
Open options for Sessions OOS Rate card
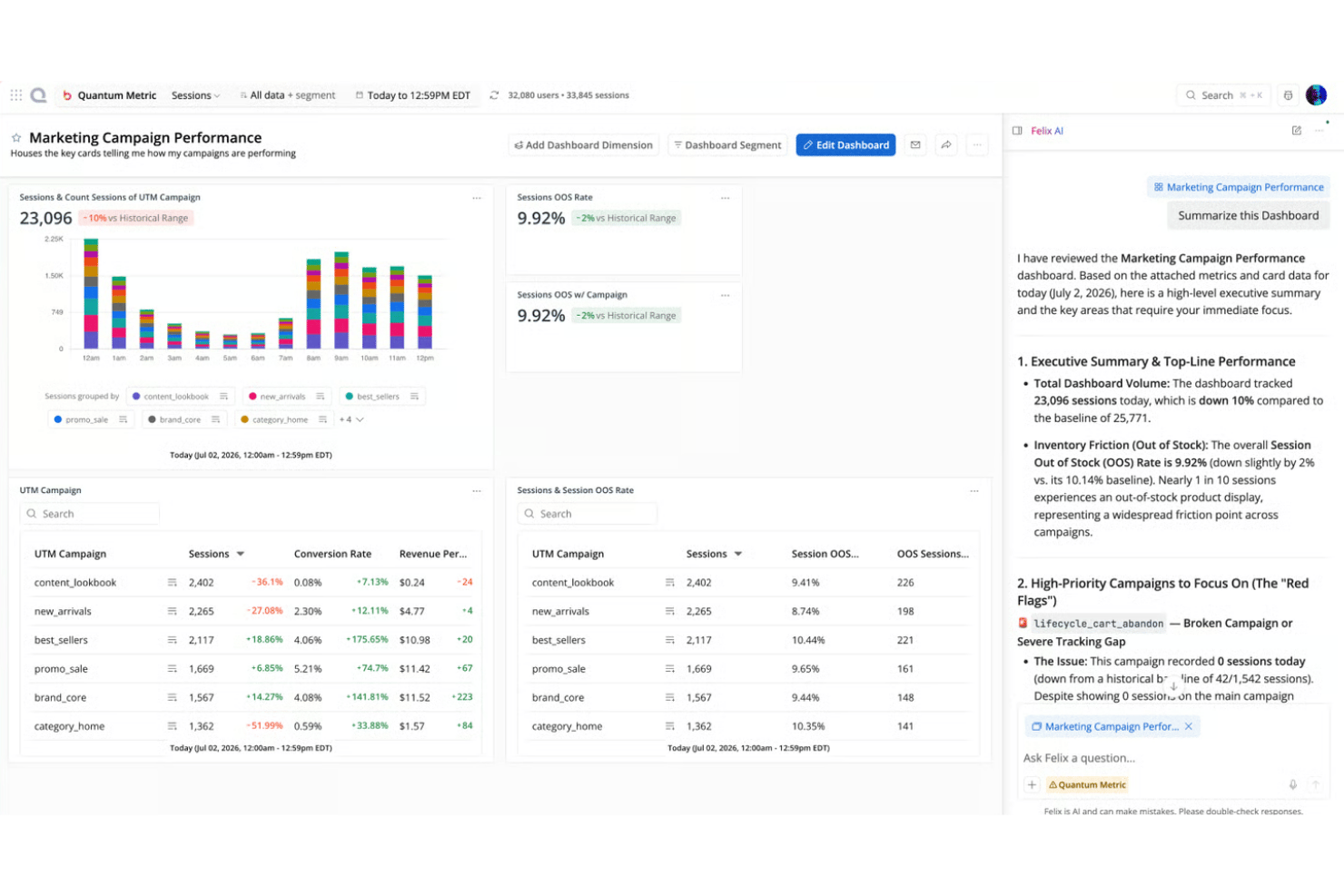click(x=725, y=197)
